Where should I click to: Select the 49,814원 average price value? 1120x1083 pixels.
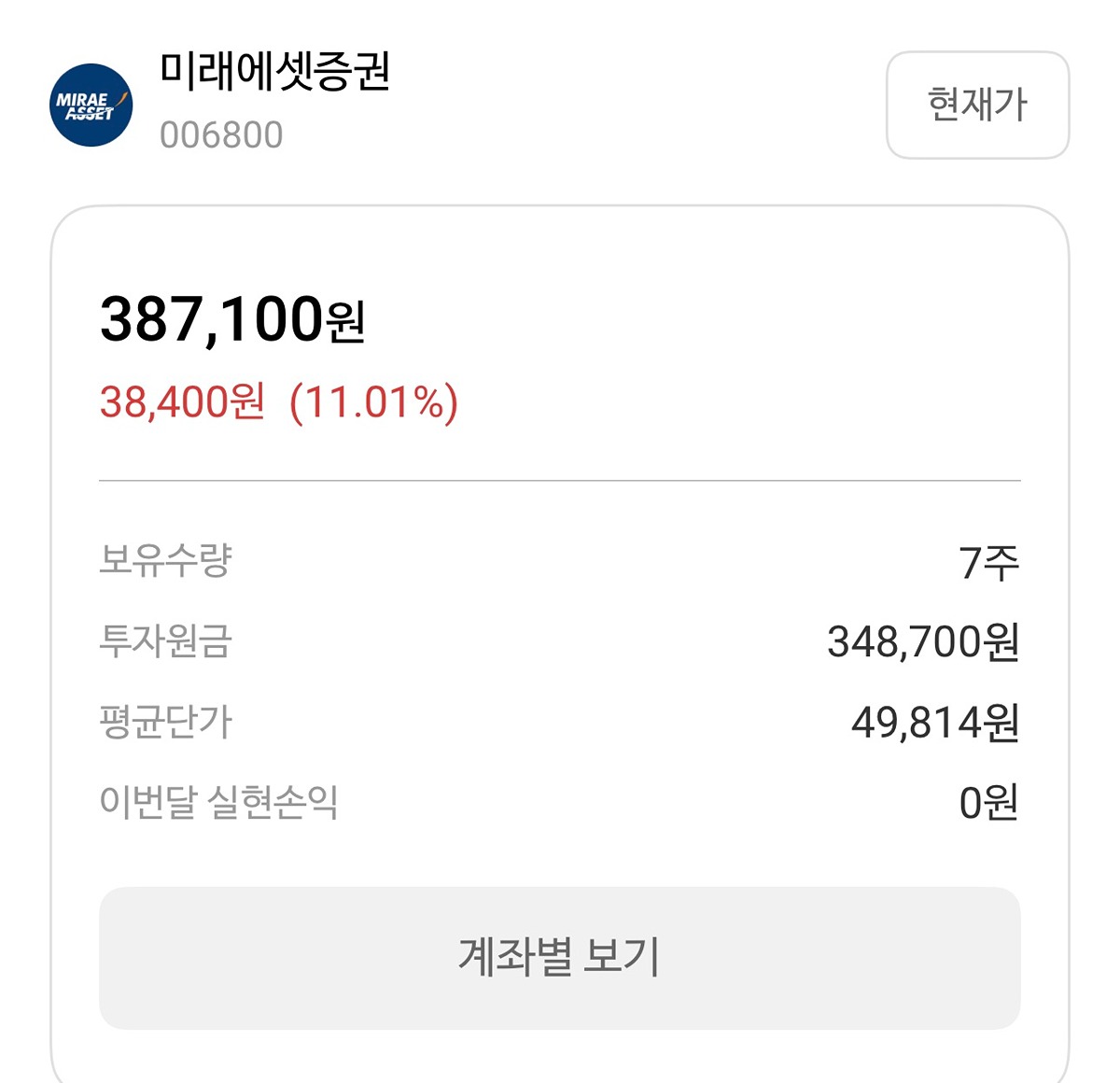coord(935,723)
